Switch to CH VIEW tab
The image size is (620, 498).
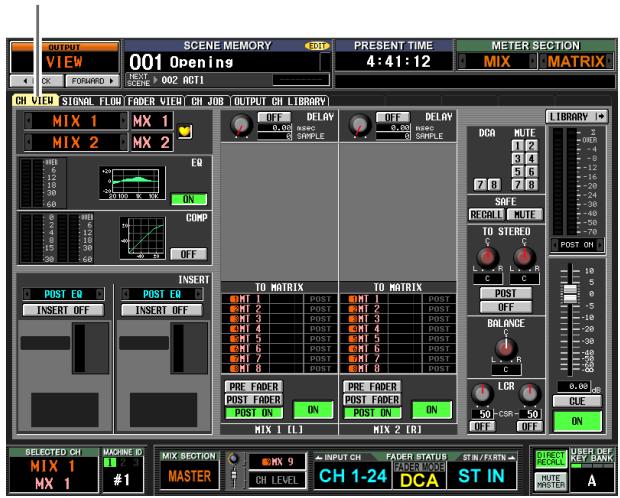coord(35,101)
